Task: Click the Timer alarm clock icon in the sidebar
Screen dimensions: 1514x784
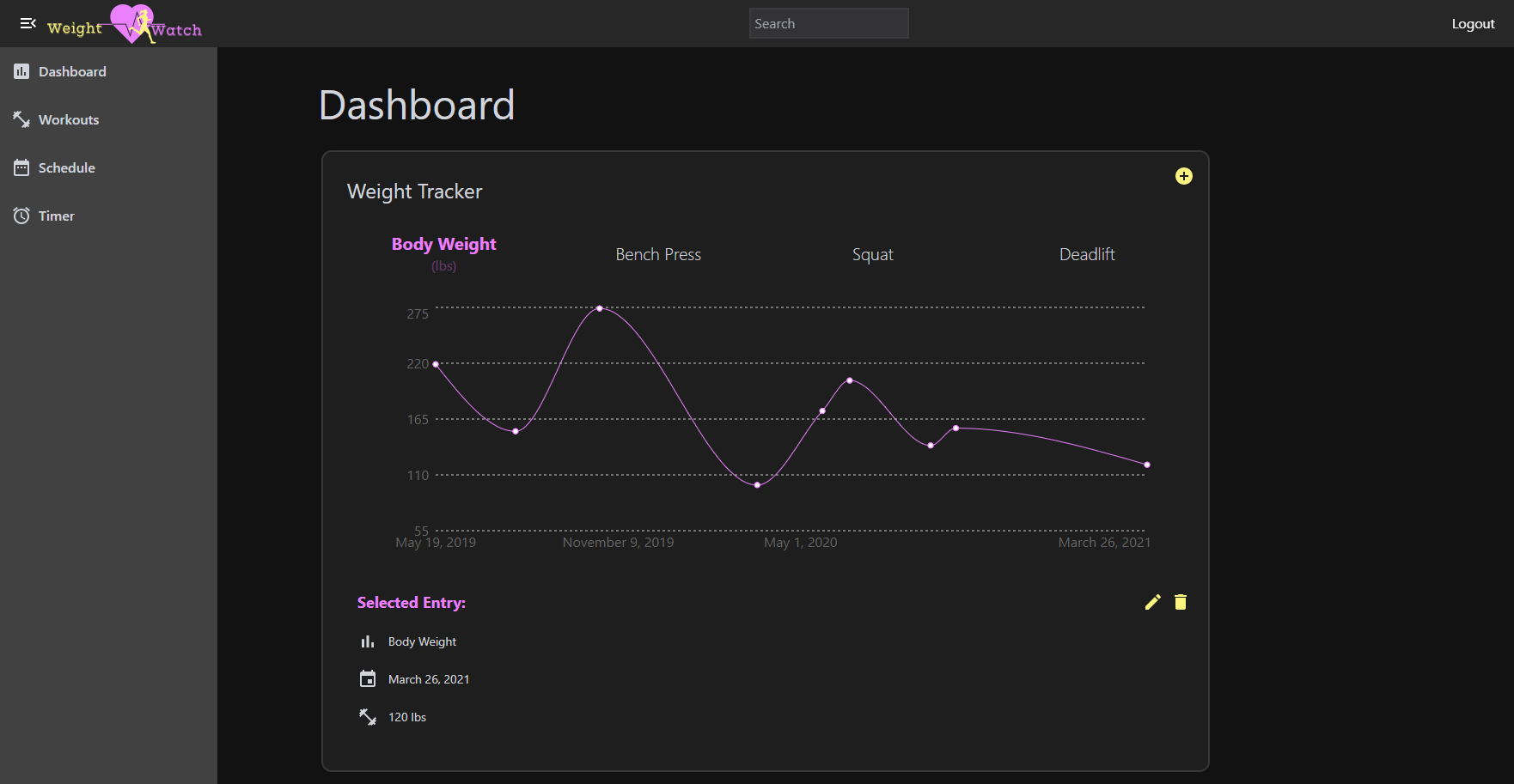Action: pos(21,216)
